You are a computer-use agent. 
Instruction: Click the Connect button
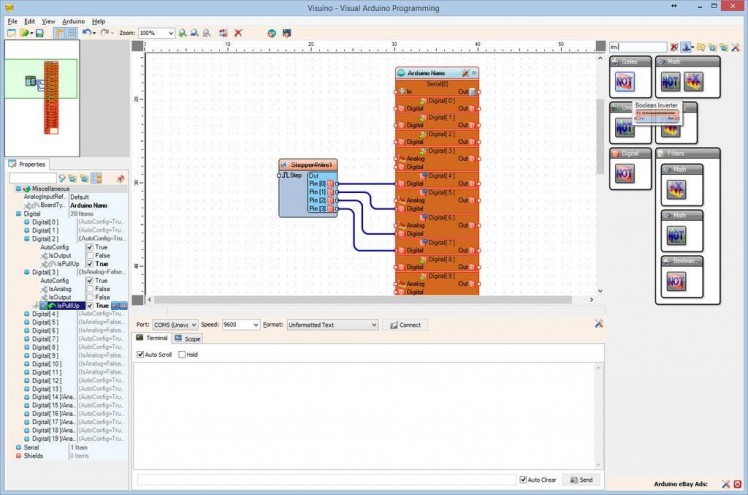pyautogui.click(x=405, y=325)
